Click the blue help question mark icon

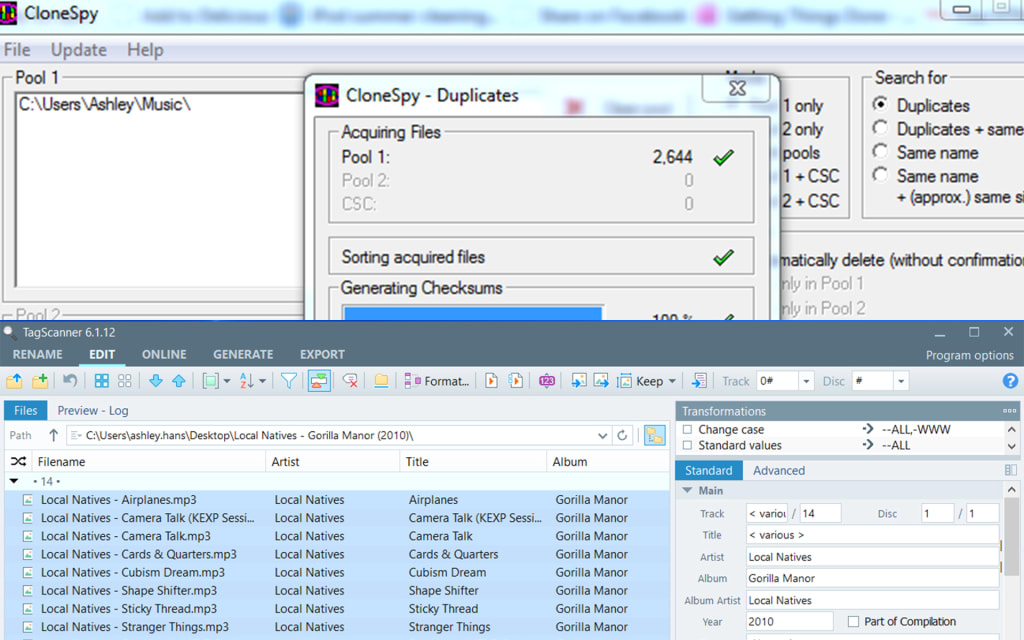1010,381
